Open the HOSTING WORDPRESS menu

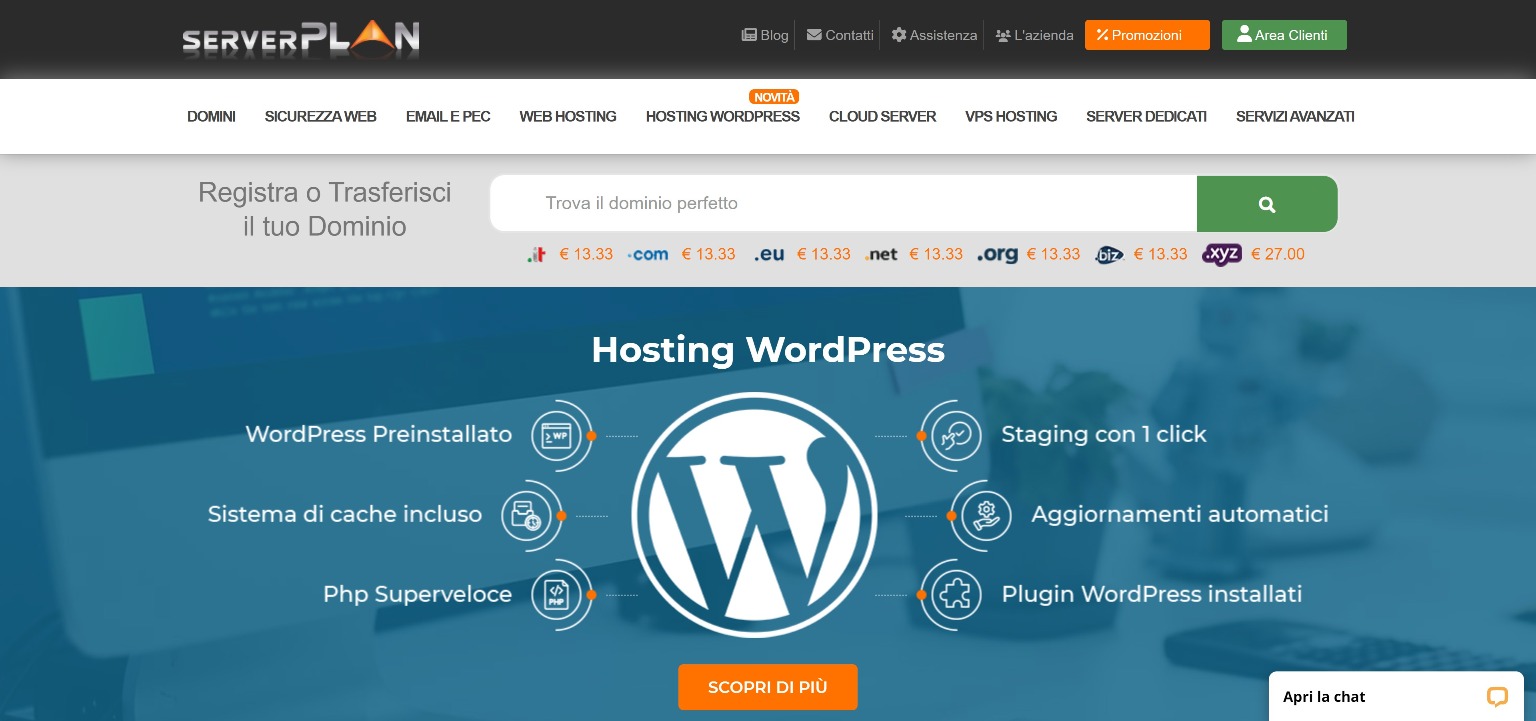point(723,117)
